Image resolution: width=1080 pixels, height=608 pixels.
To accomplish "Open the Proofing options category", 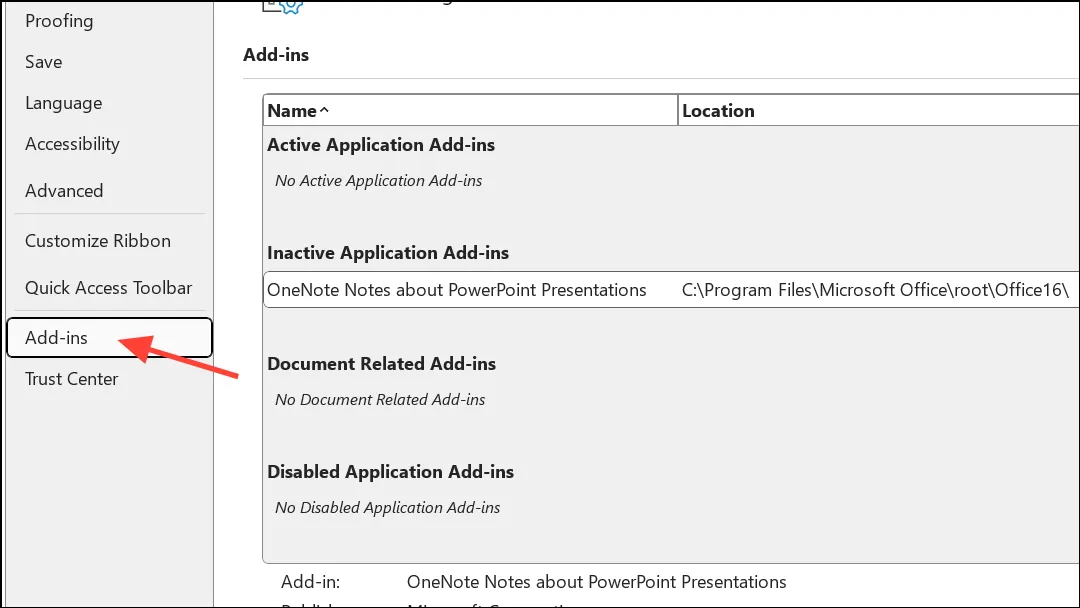I will pos(59,21).
